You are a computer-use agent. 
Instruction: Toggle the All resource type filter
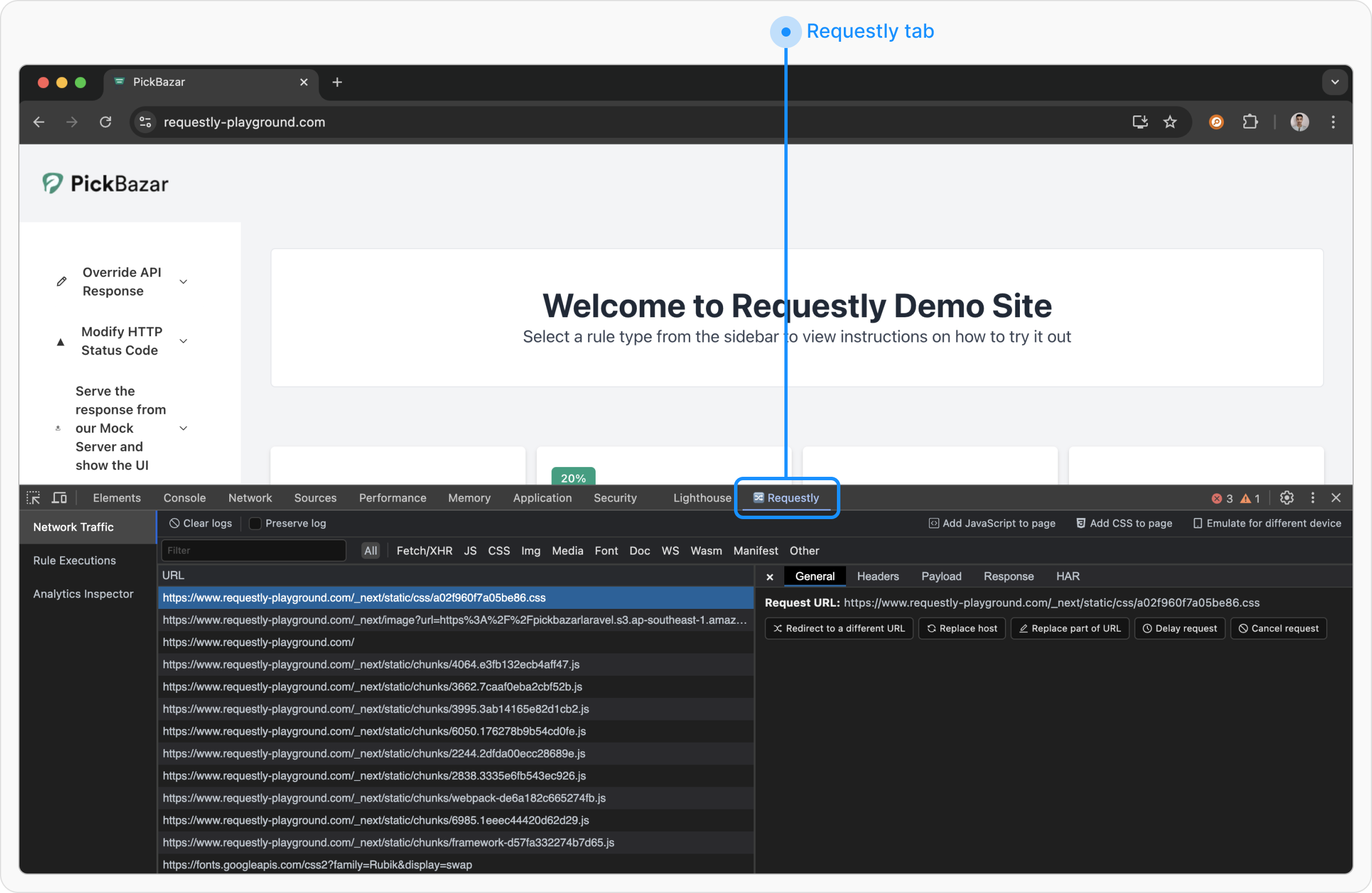tap(370, 551)
